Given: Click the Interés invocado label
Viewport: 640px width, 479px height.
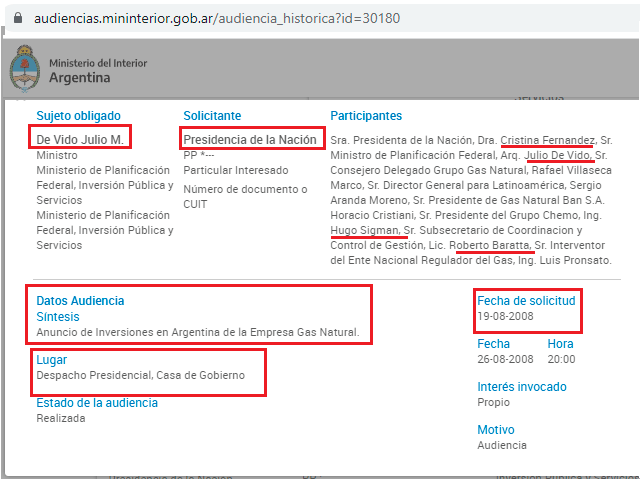Looking at the screenshot, I should tap(522, 387).
